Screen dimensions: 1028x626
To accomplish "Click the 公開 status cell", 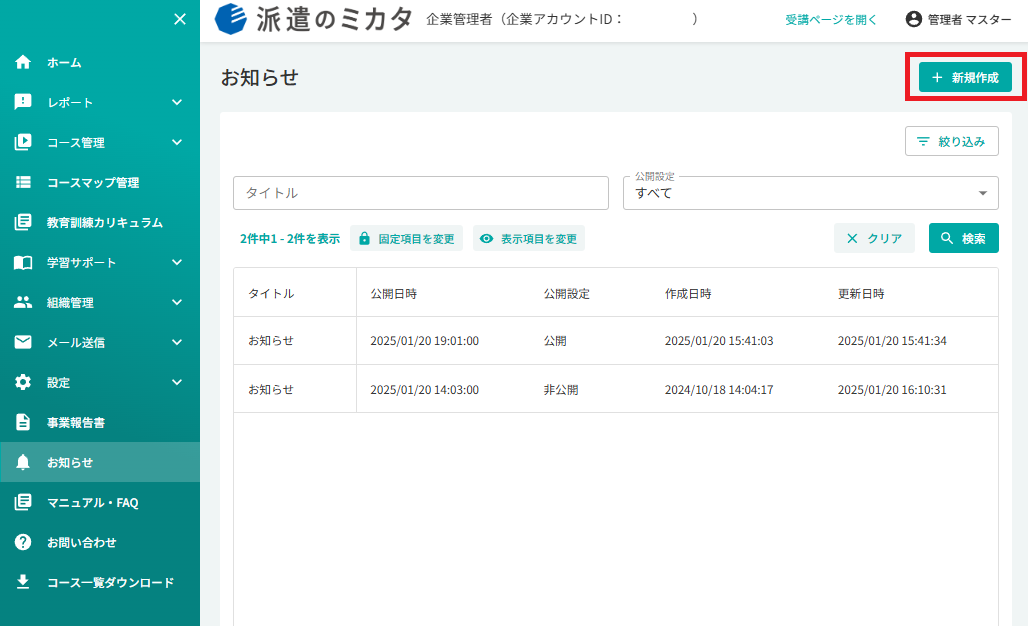I will (555, 341).
